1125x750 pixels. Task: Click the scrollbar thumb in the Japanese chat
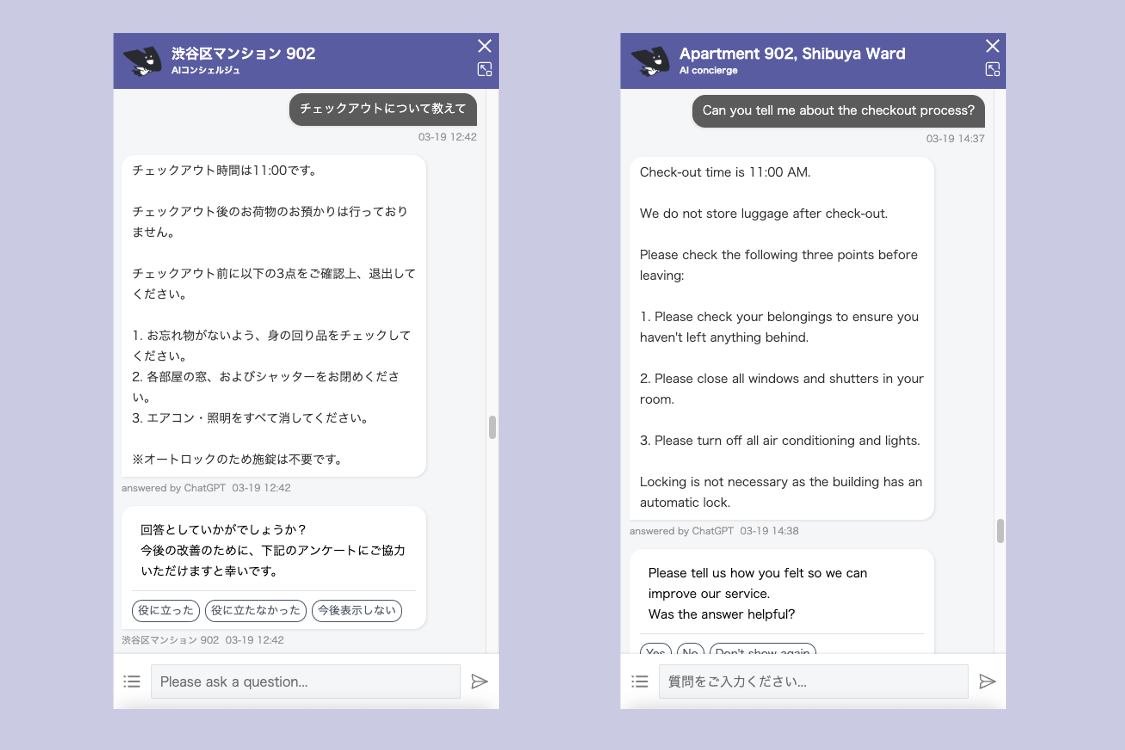[x=492, y=427]
